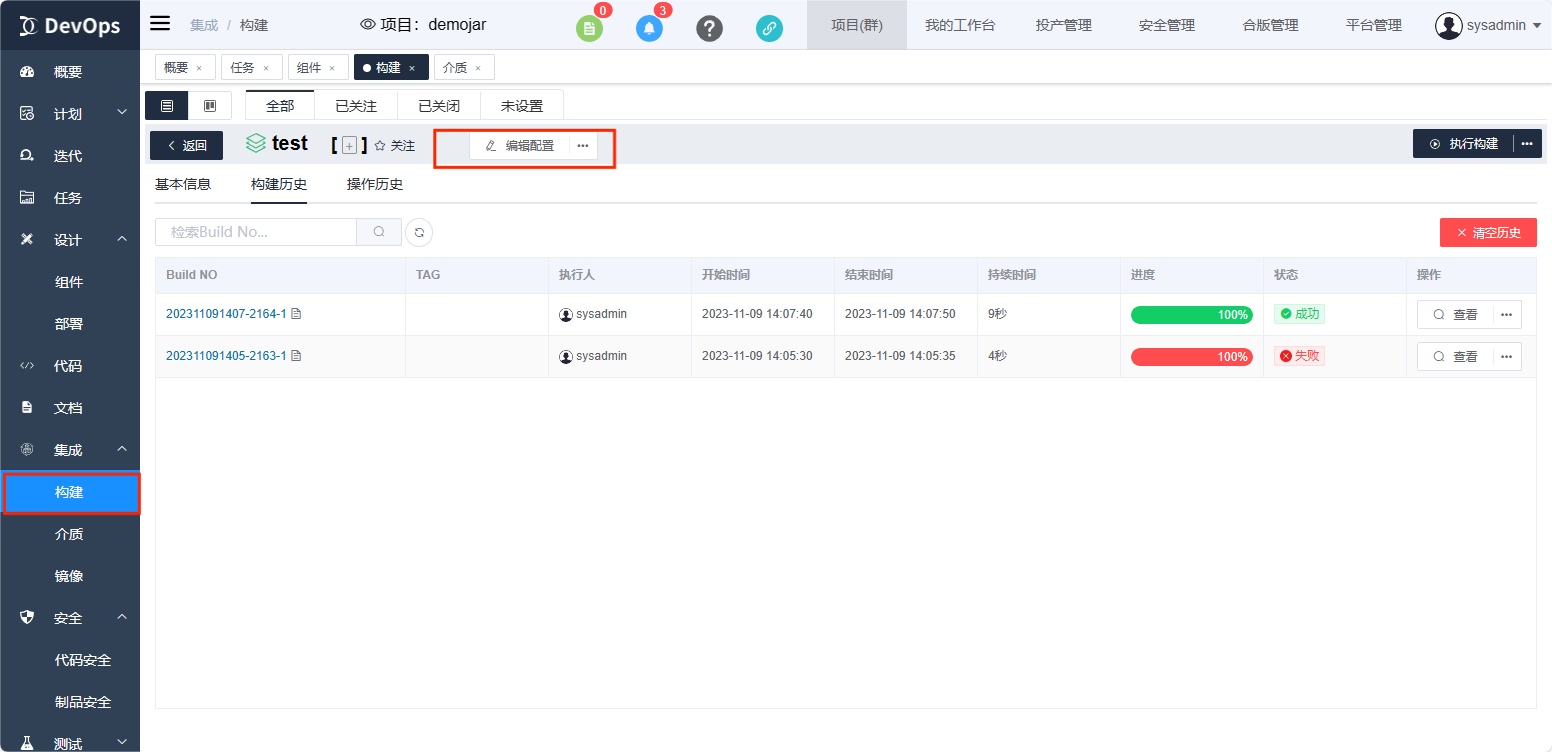Open log icon for build 202311091407-2164-1
Image resolution: width=1552 pixels, height=752 pixels.
pyautogui.click(x=296, y=314)
